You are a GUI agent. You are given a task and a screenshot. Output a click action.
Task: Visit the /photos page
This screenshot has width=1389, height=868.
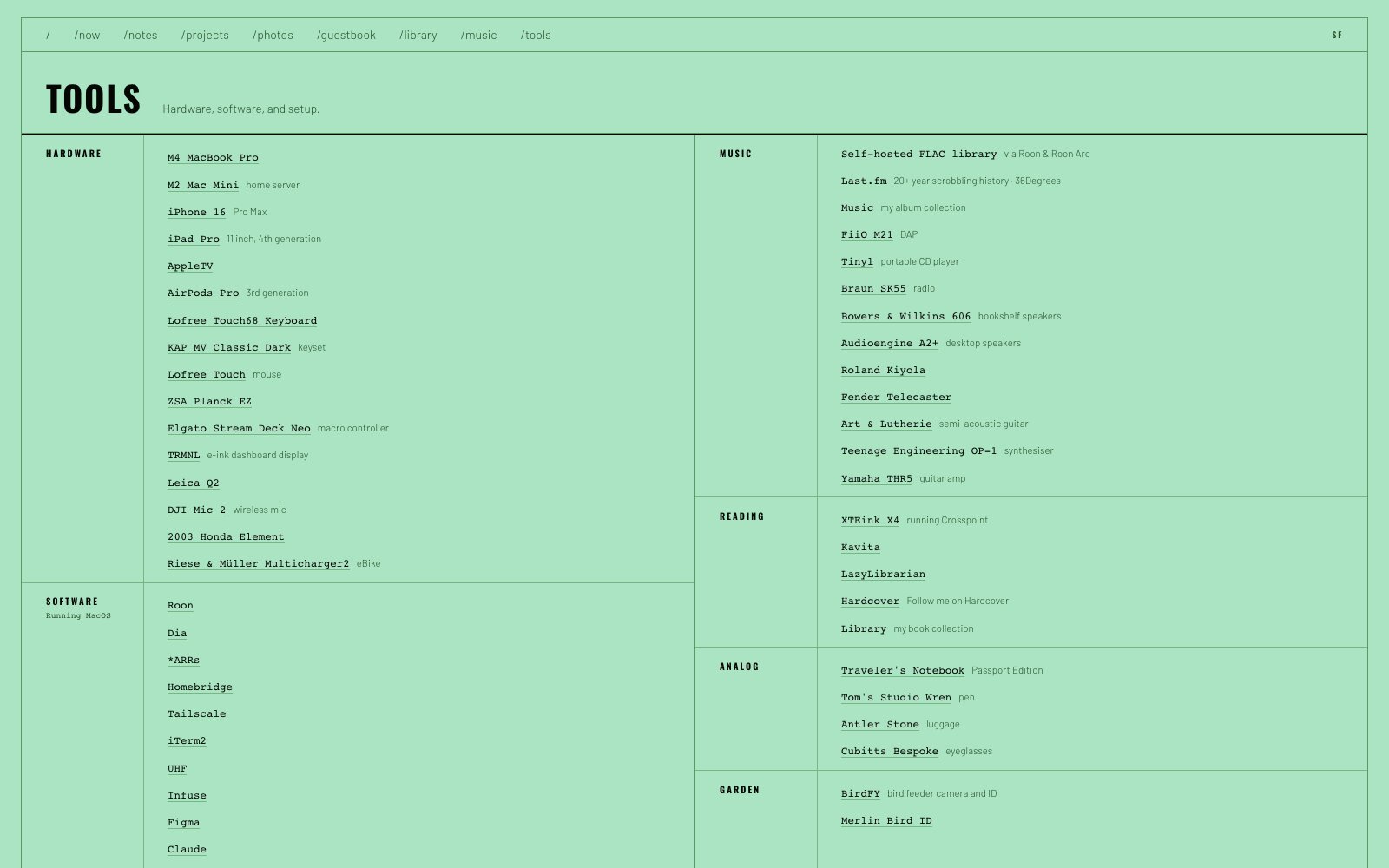273,36
